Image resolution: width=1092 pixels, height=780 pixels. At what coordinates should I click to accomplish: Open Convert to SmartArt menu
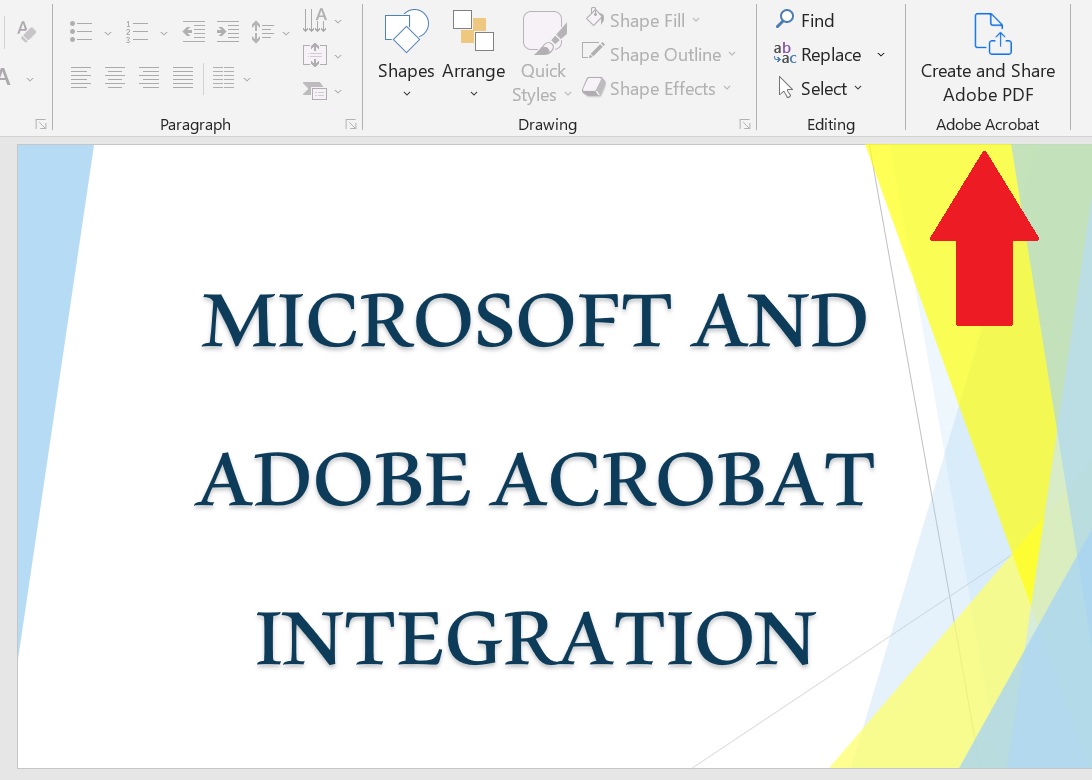(322, 90)
